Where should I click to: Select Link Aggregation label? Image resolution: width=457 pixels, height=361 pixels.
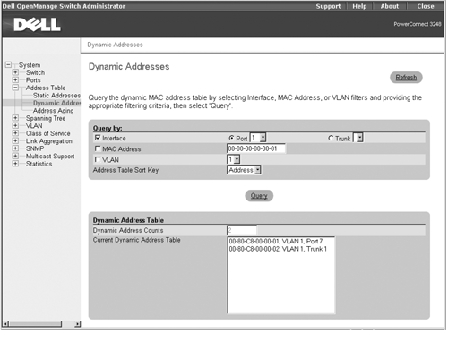[49, 141]
